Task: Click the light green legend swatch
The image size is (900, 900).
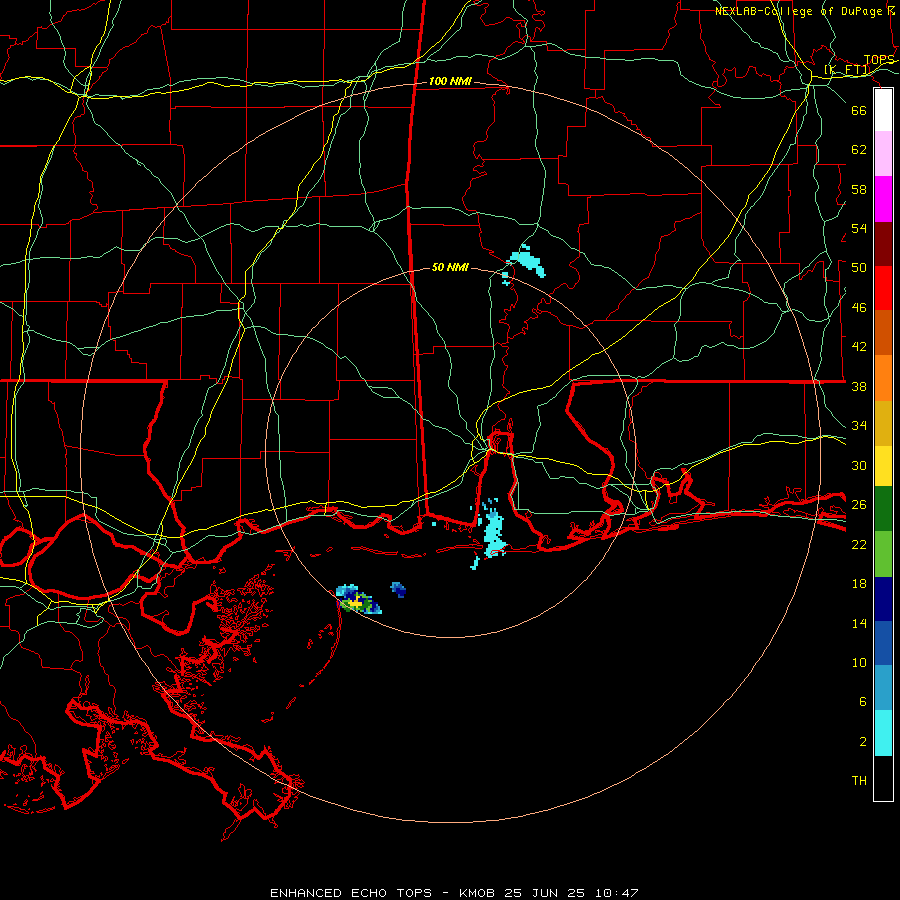Action: point(883,554)
